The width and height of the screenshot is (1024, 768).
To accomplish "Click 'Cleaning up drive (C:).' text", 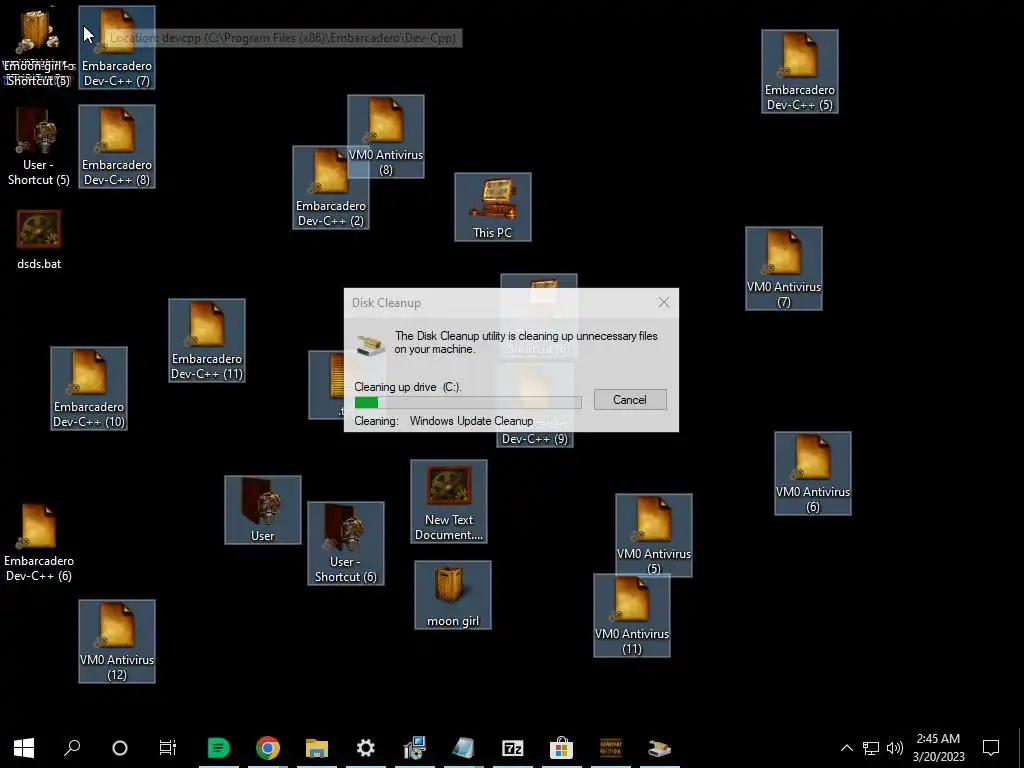I will click(408, 387).
